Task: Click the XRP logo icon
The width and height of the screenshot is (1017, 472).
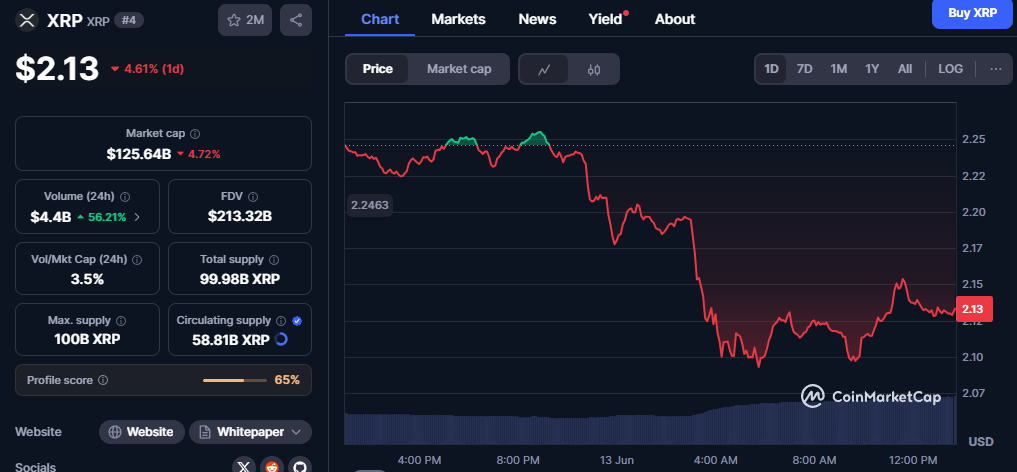Action: (x=27, y=20)
